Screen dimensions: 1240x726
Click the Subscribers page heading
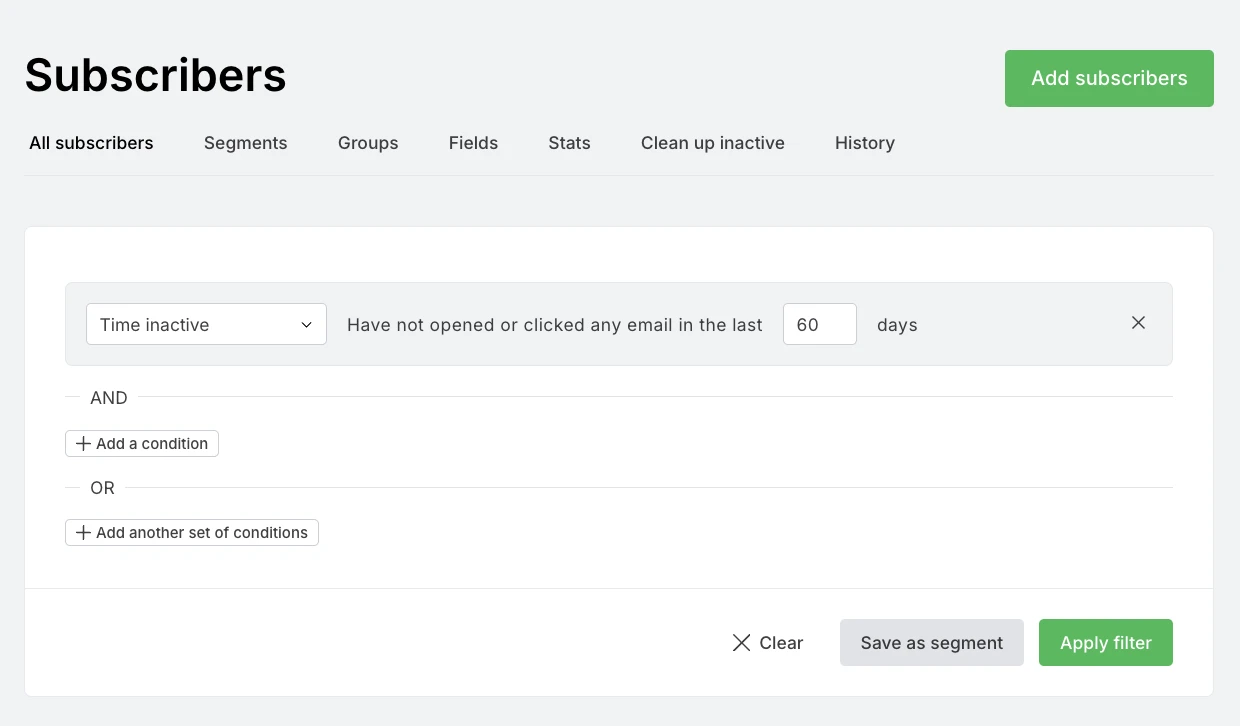pyautogui.click(x=156, y=75)
